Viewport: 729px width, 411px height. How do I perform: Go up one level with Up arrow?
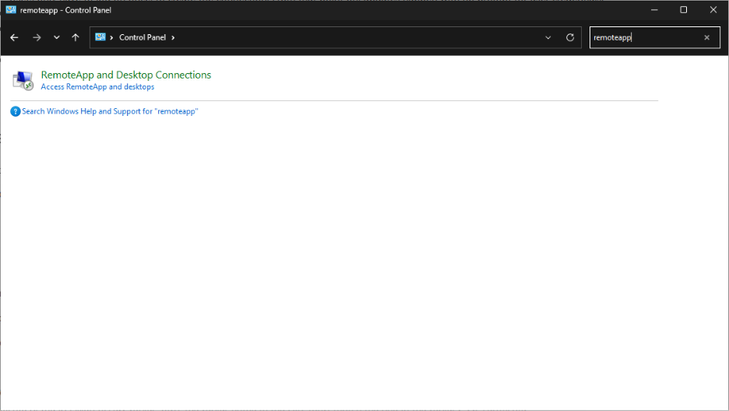pos(75,38)
